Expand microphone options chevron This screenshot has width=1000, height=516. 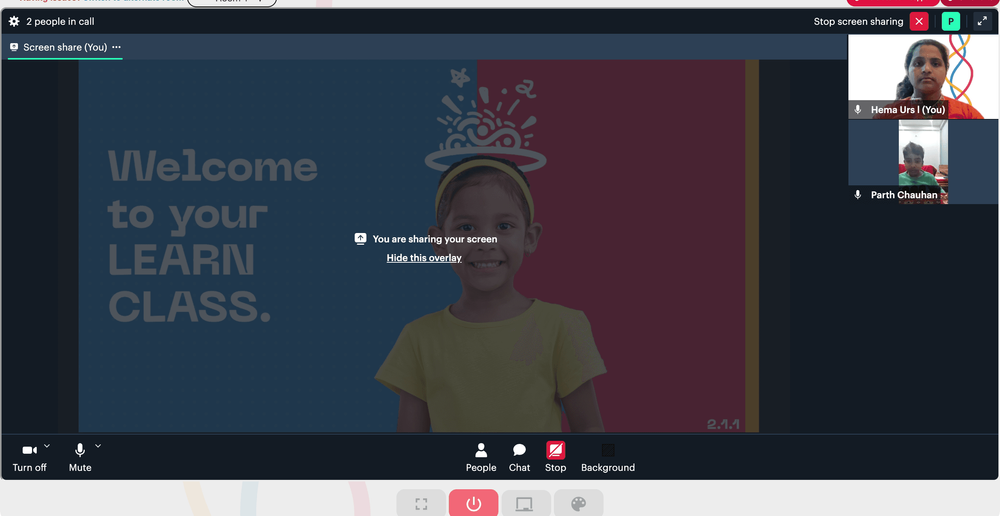pyautogui.click(x=98, y=446)
